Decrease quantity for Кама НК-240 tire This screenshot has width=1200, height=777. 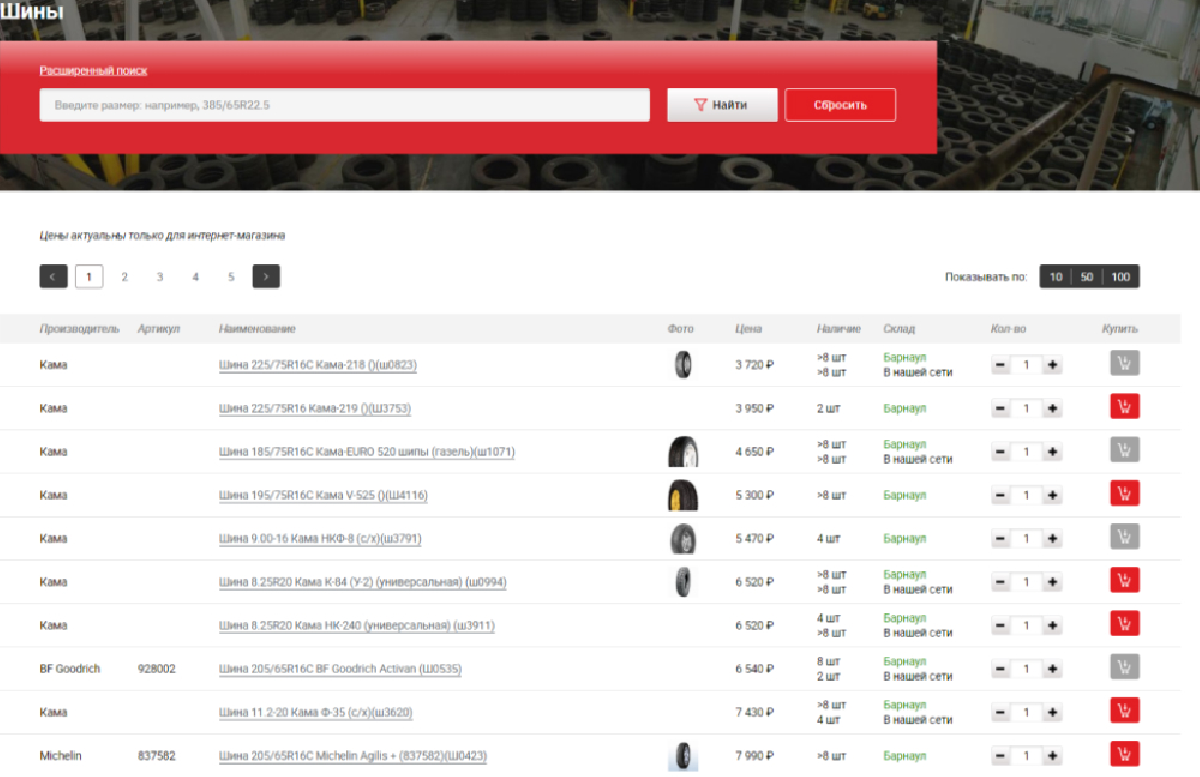pos(1000,625)
